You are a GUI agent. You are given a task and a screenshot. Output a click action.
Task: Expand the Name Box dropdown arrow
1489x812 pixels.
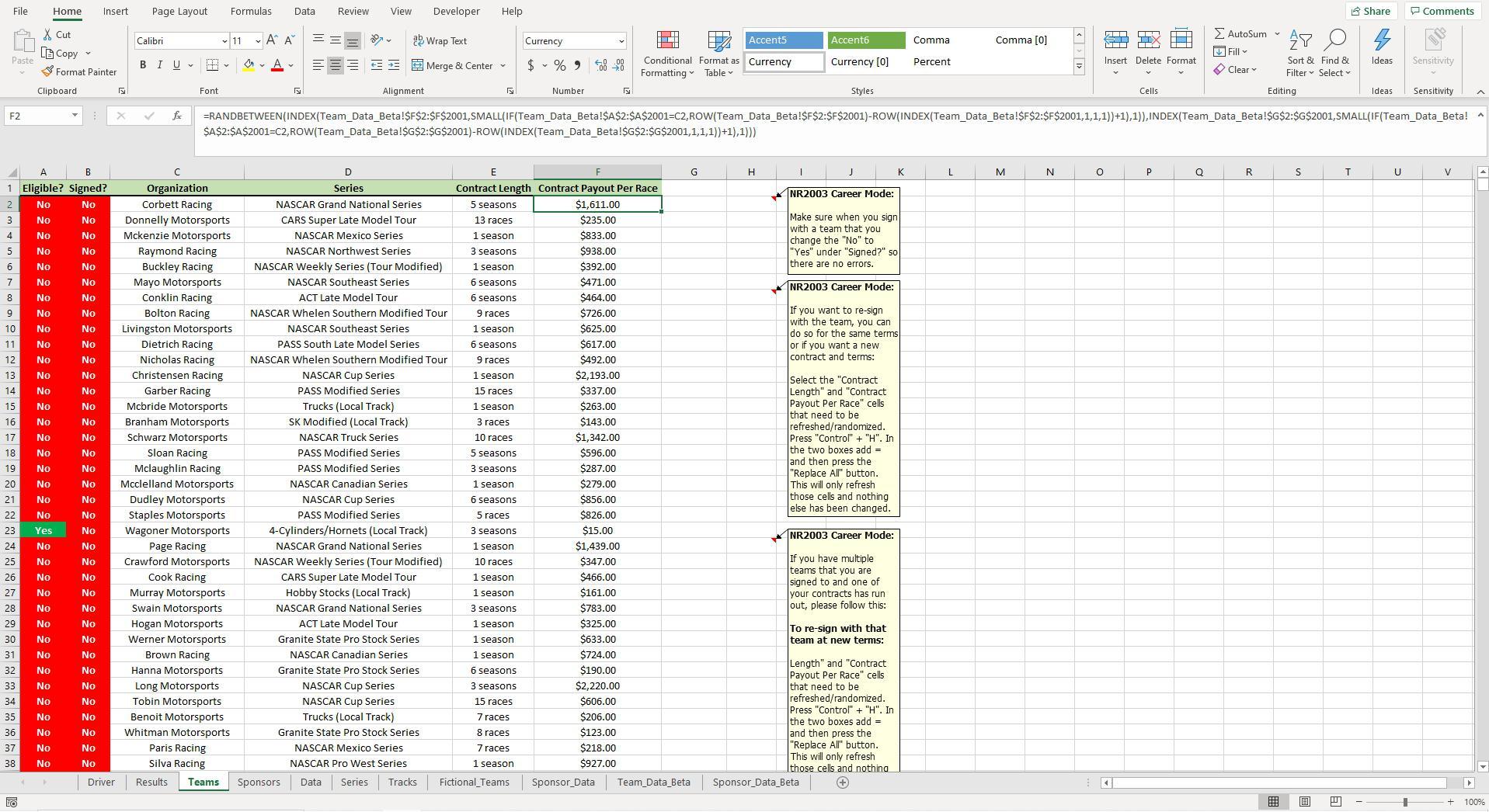[75, 116]
